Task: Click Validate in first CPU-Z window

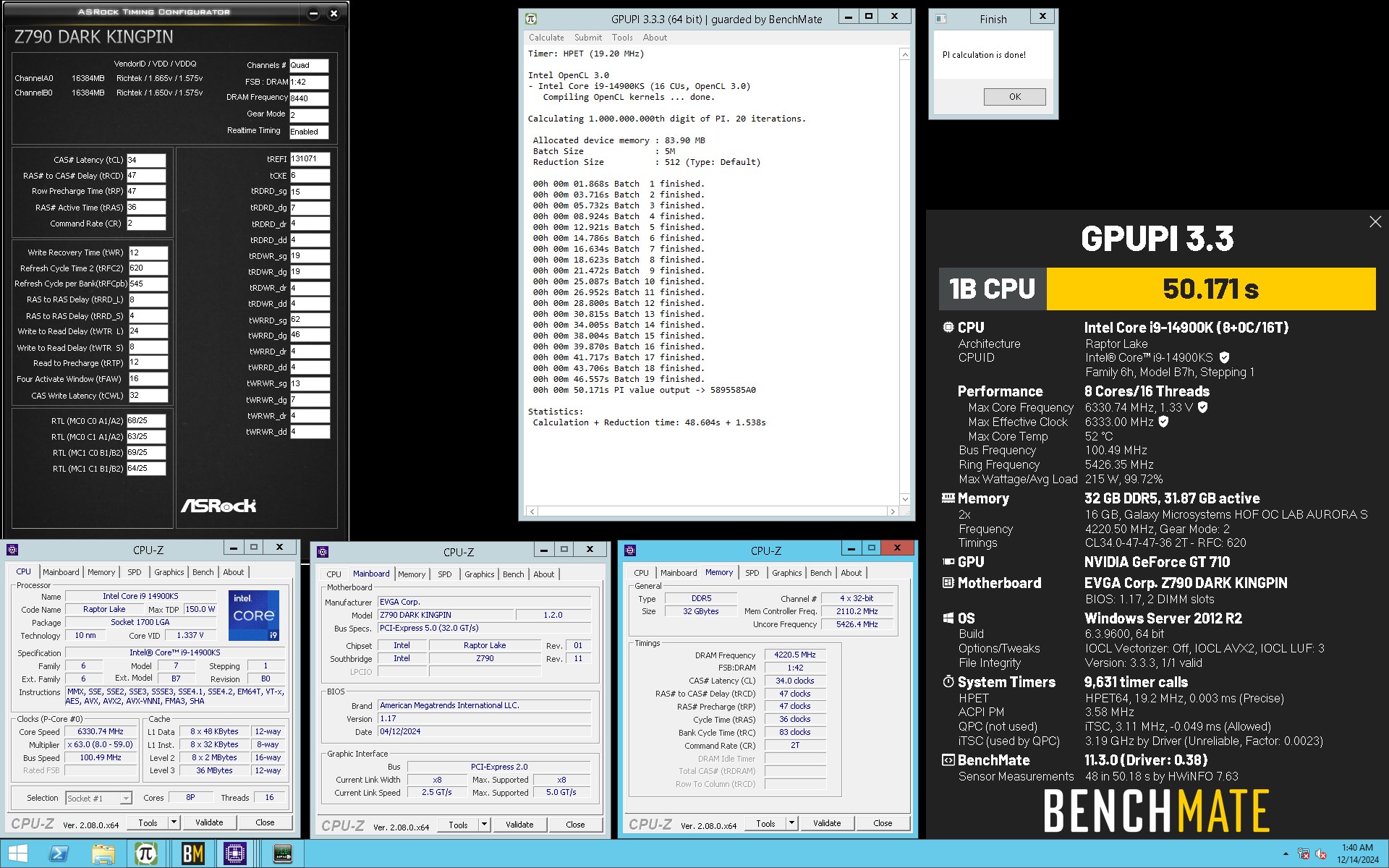Action: point(209,822)
